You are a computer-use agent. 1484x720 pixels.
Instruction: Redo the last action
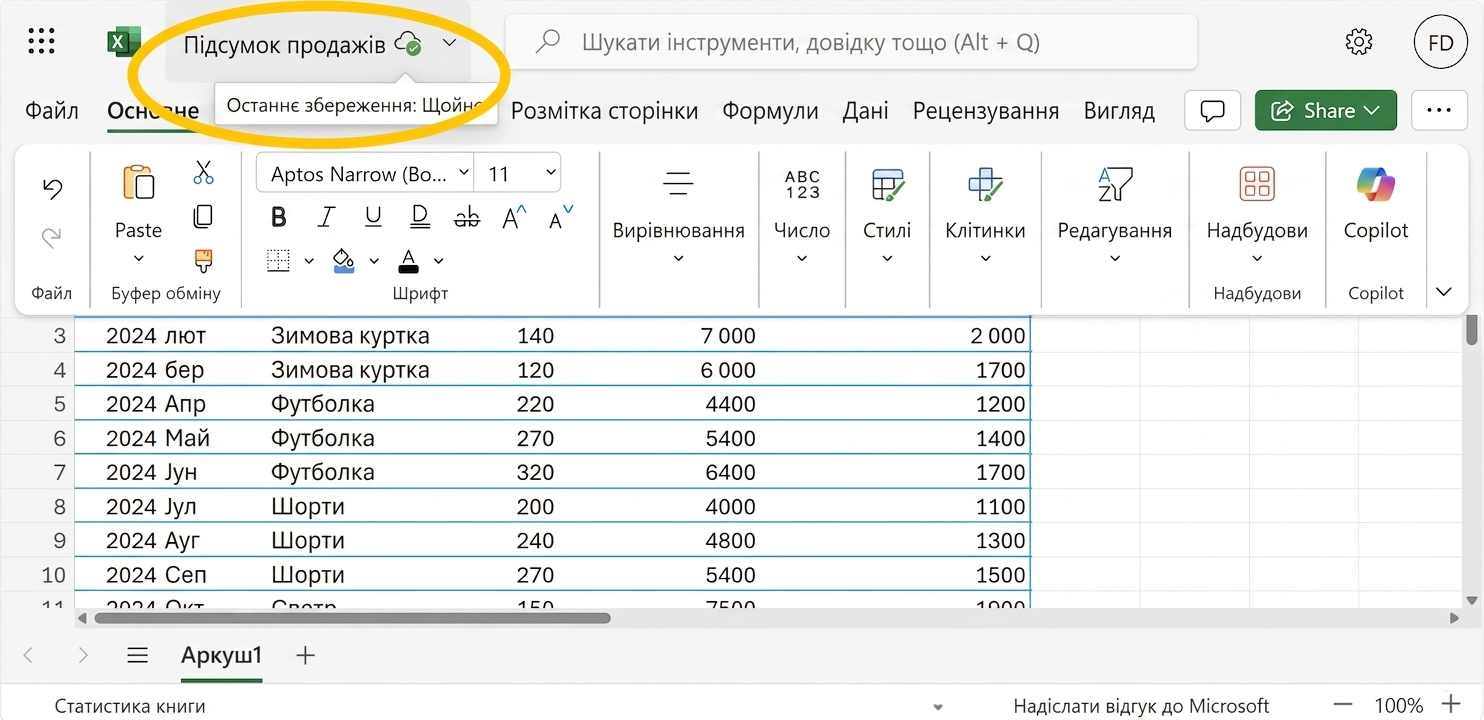[x=52, y=237]
